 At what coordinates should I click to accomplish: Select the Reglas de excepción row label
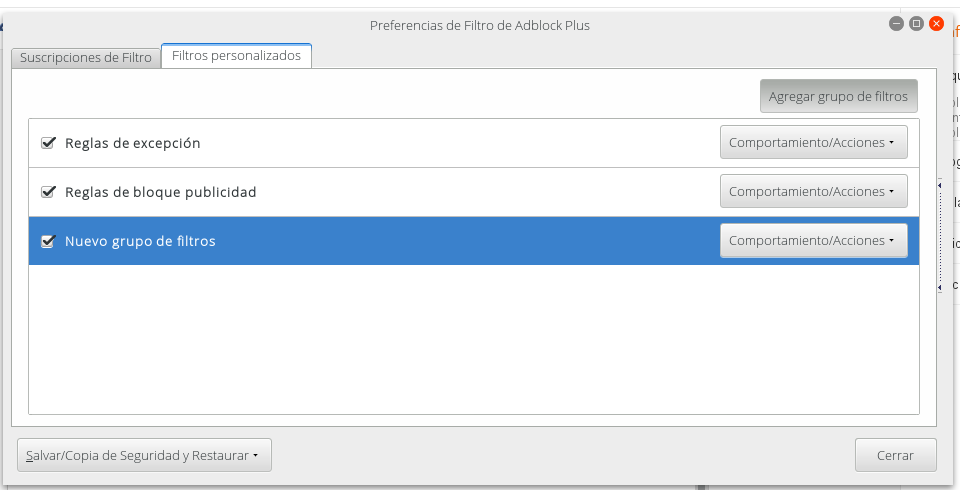point(133,143)
